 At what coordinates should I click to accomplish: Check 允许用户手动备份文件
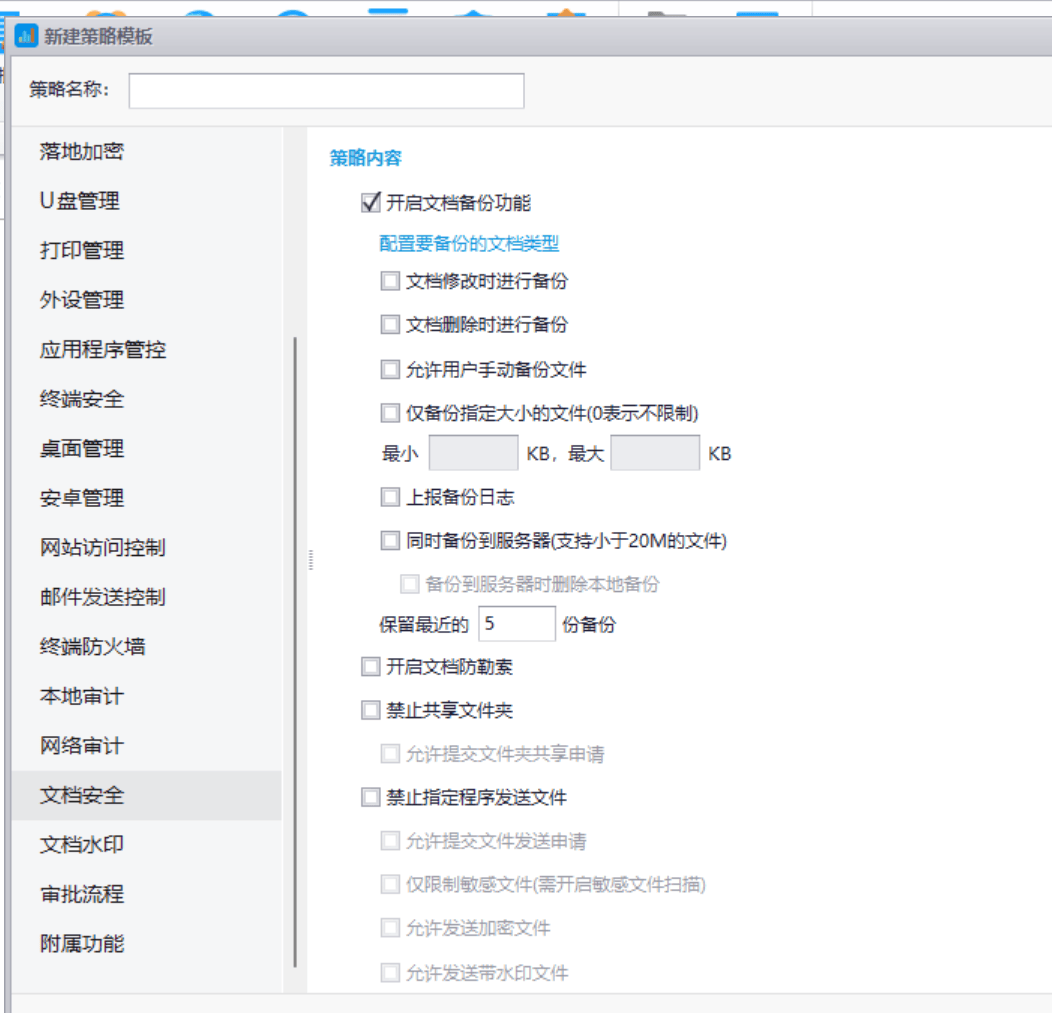(x=389, y=369)
